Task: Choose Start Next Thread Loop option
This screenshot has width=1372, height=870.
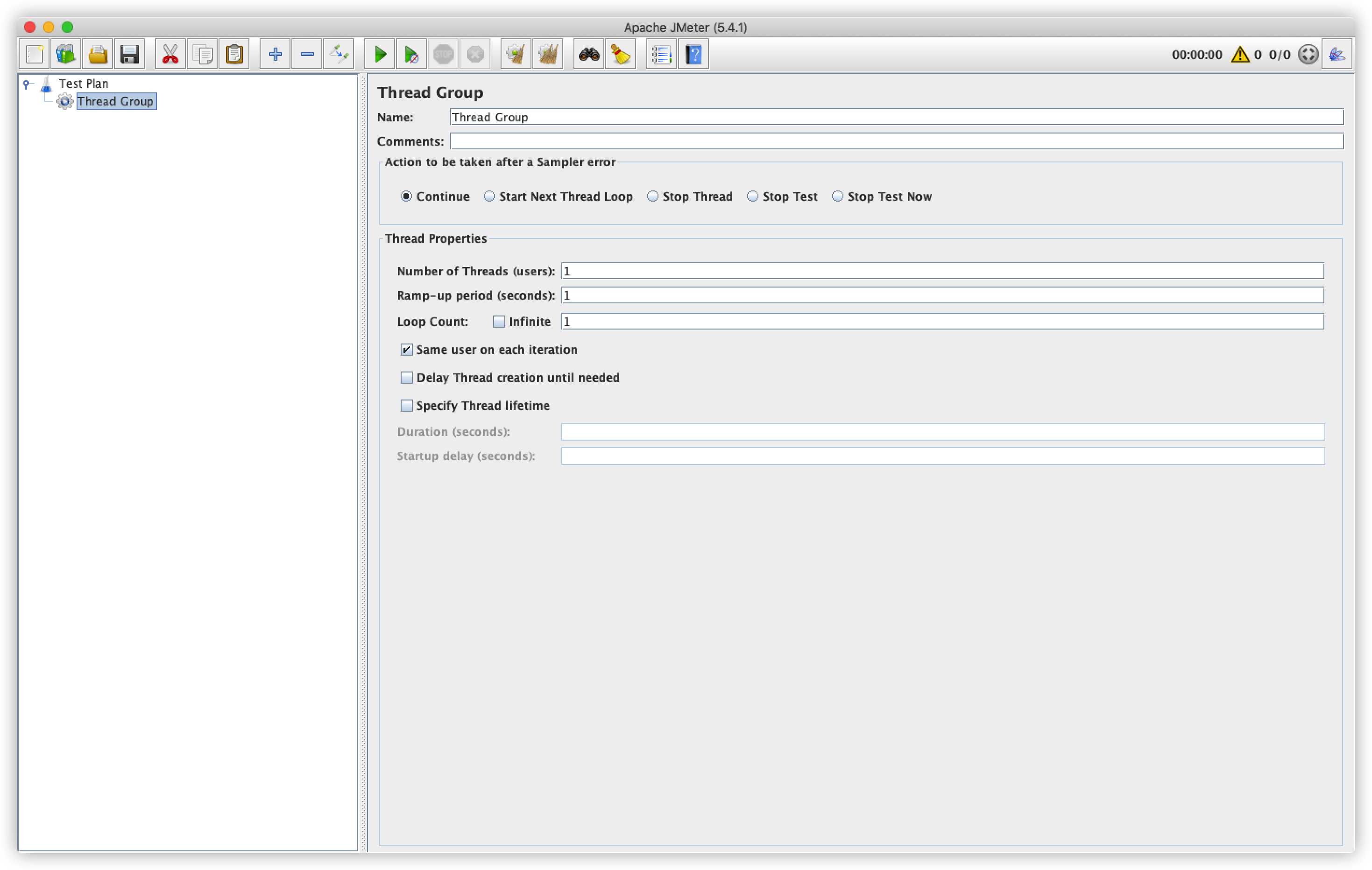Action: click(x=489, y=196)
